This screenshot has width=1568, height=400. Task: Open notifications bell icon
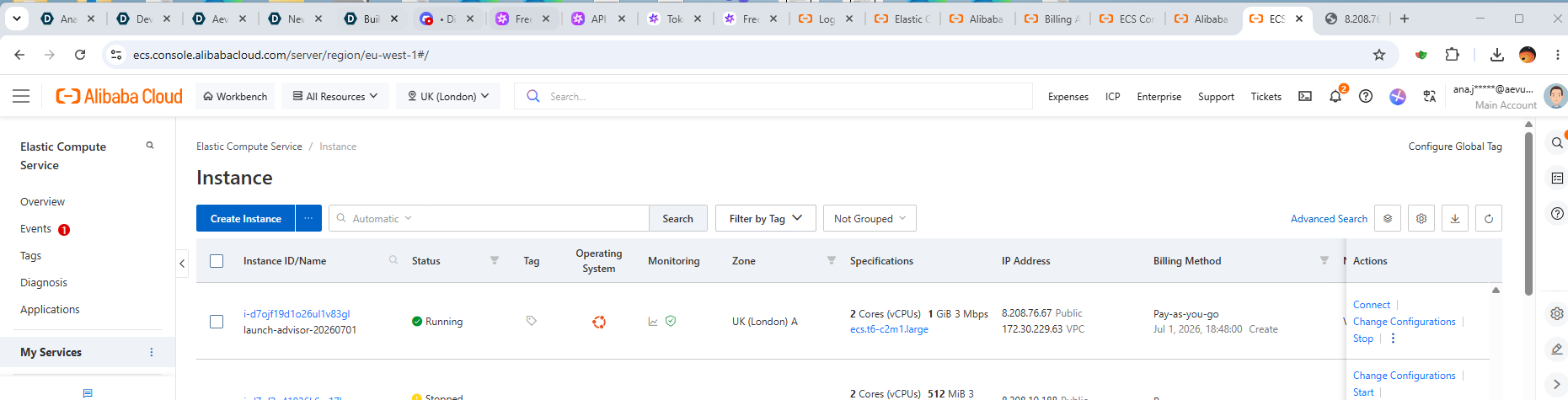[1335, 96]
